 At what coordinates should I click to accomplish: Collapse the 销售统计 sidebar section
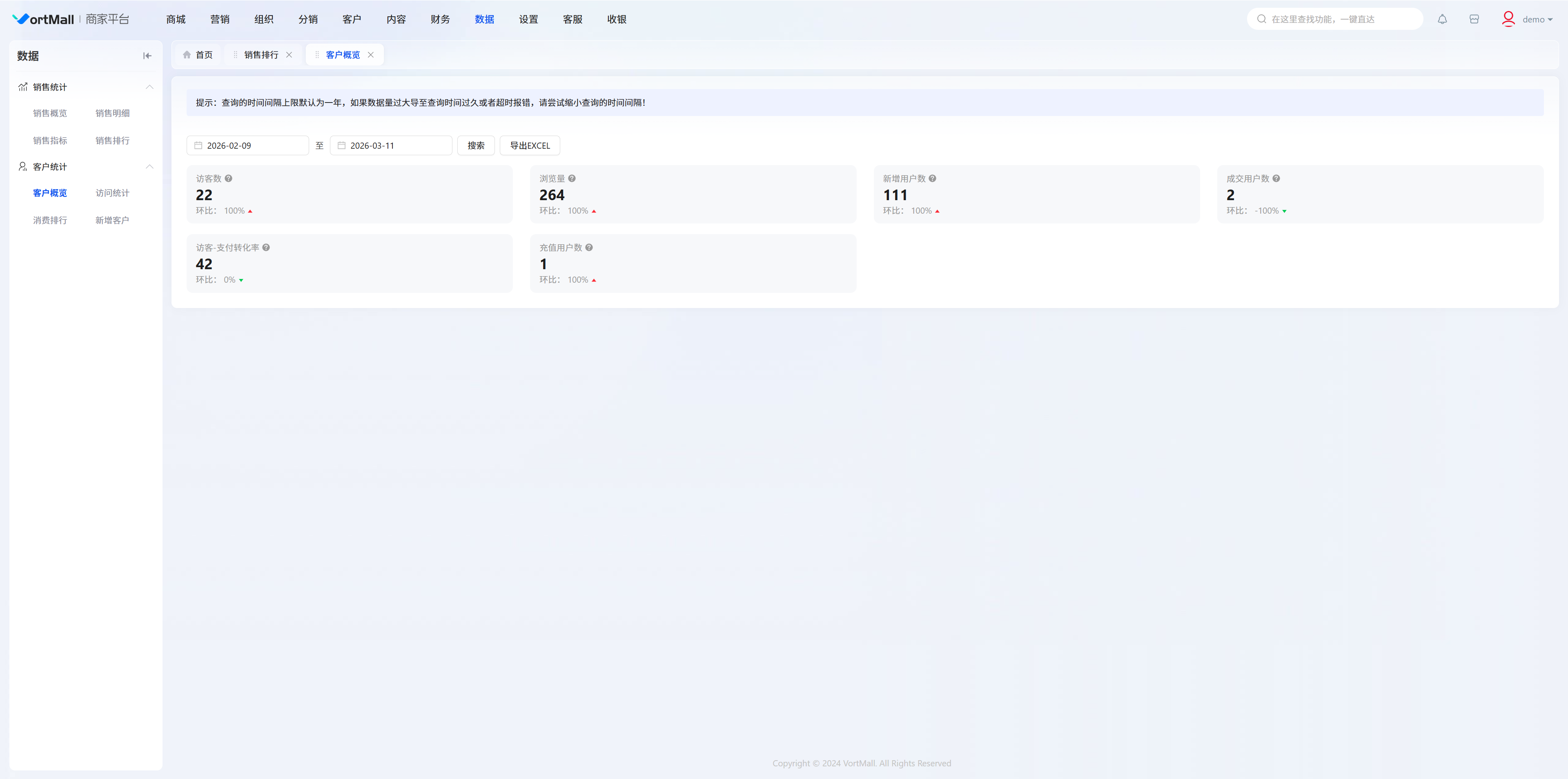pos(149,87)
